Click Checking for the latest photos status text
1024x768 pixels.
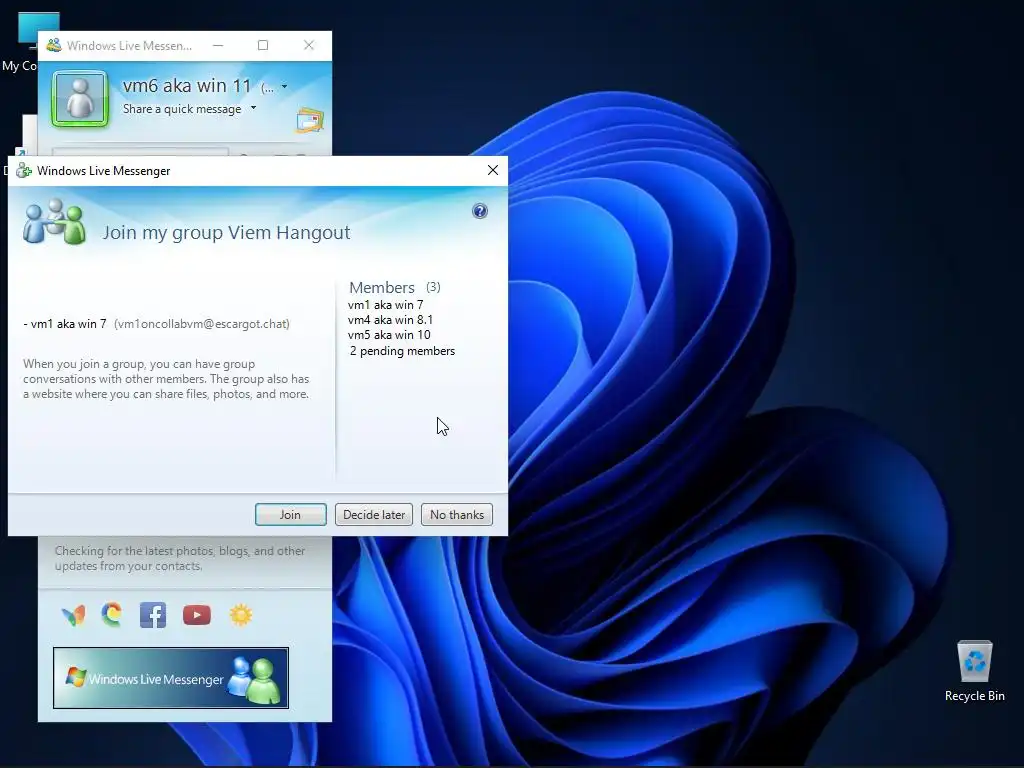180,558
